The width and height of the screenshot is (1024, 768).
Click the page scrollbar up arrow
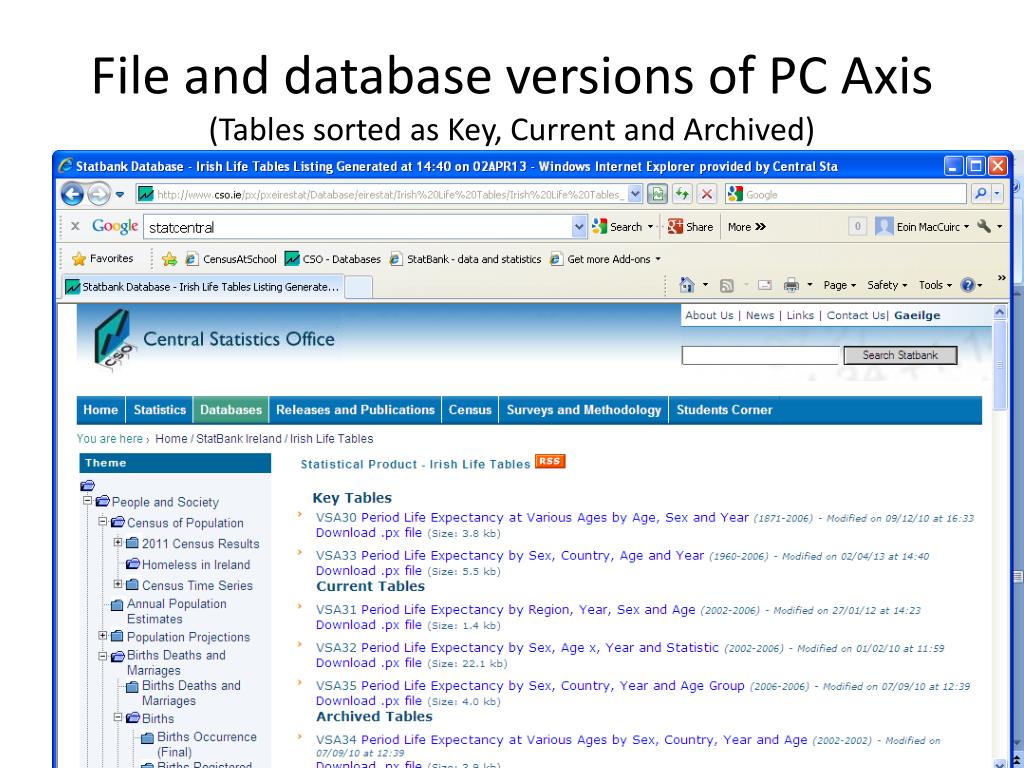tap(1000, 313)
